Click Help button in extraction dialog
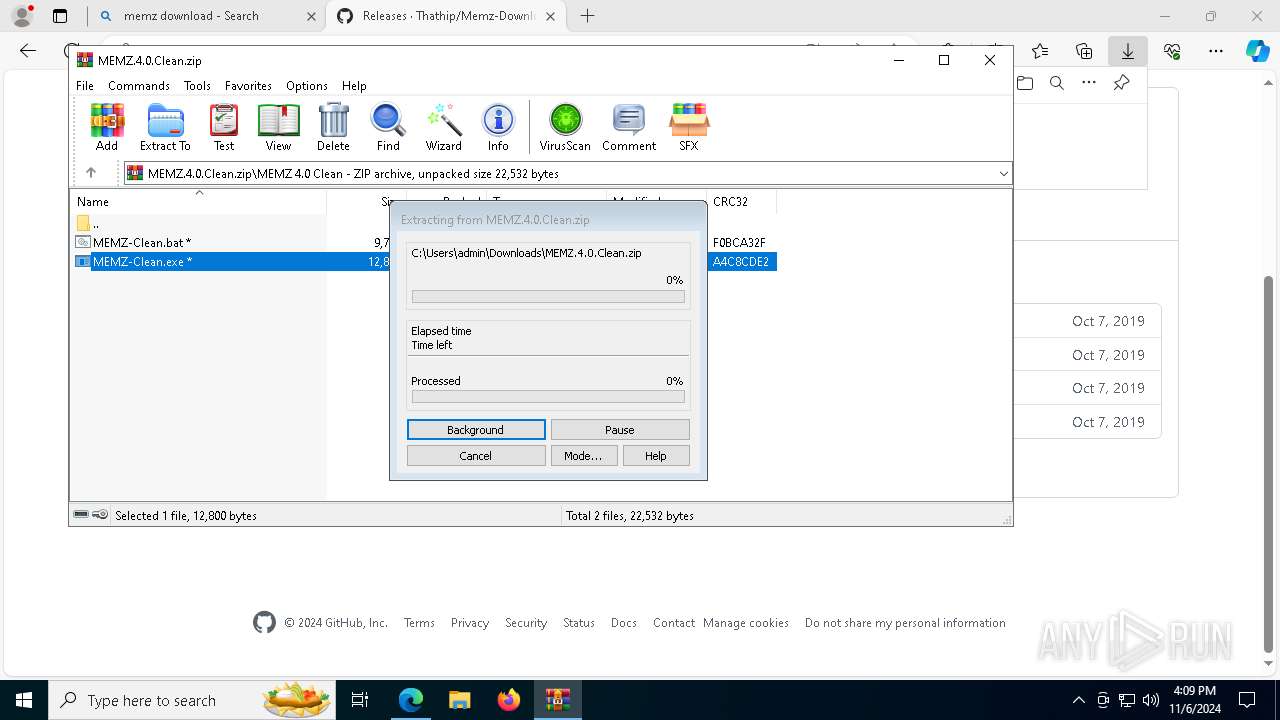This screenshot has width=1280, height=720. 656,456
